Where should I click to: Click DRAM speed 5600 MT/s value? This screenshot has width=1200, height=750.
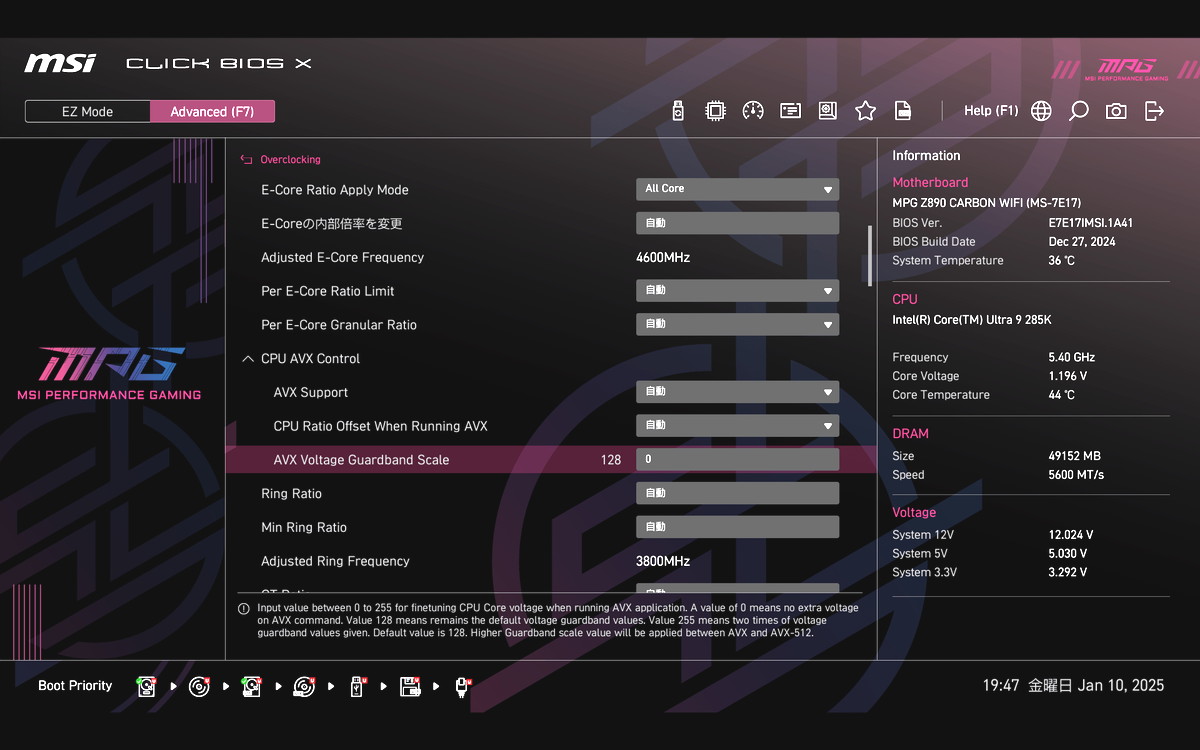click(1076, 475)
